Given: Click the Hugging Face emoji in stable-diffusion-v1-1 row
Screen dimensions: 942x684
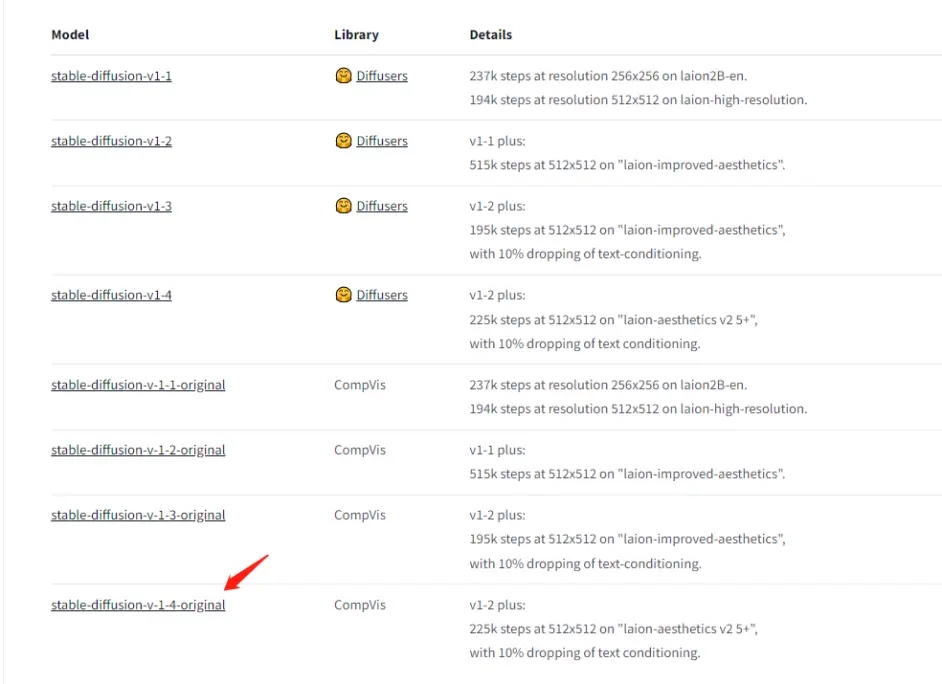Looking at the screenshot, I should coord(343,76).
